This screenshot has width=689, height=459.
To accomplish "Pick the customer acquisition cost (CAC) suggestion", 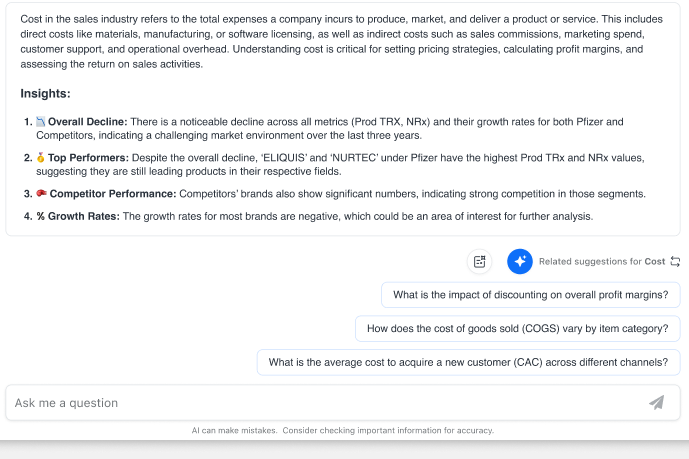I will 469,362.
